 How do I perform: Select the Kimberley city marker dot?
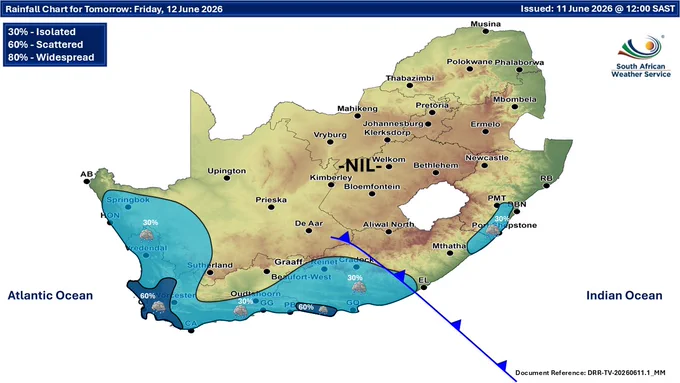click(331, 185)
